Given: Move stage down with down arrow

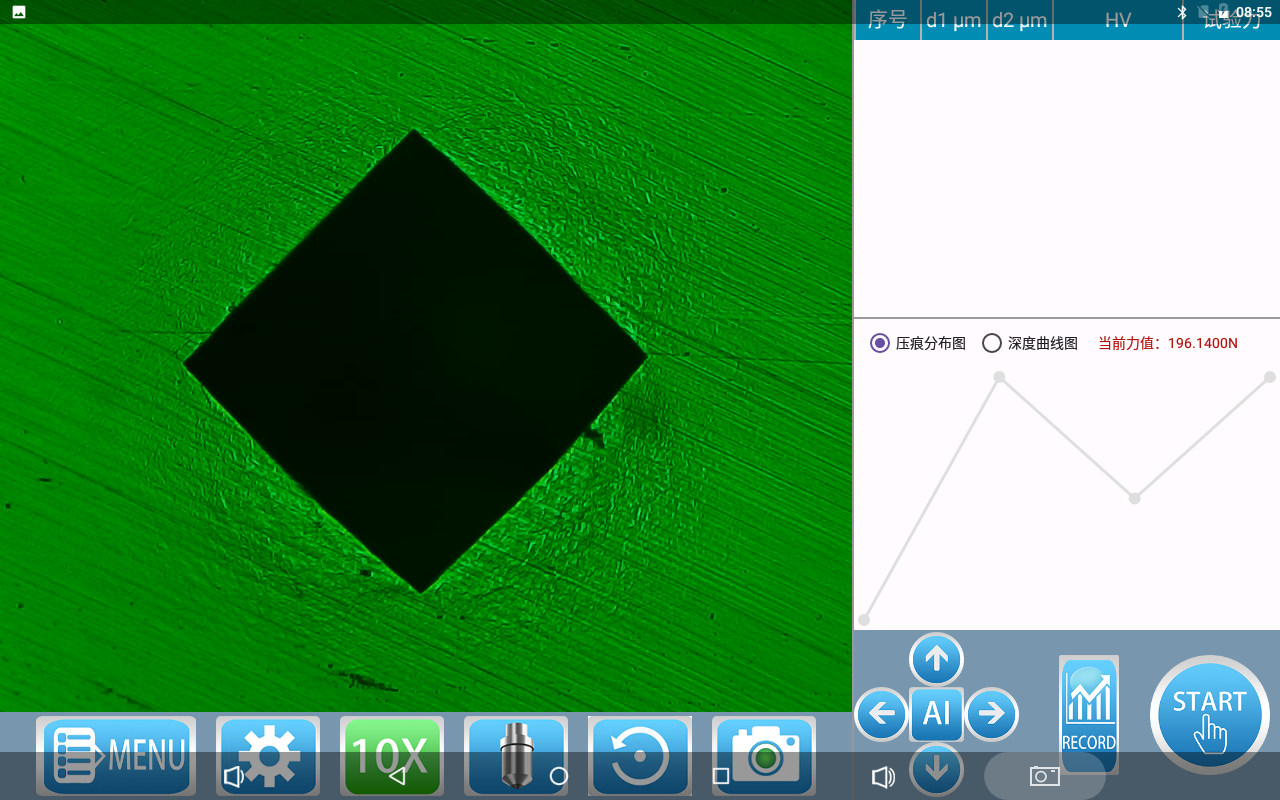Looking at the screenshot, I should (936, 769).
